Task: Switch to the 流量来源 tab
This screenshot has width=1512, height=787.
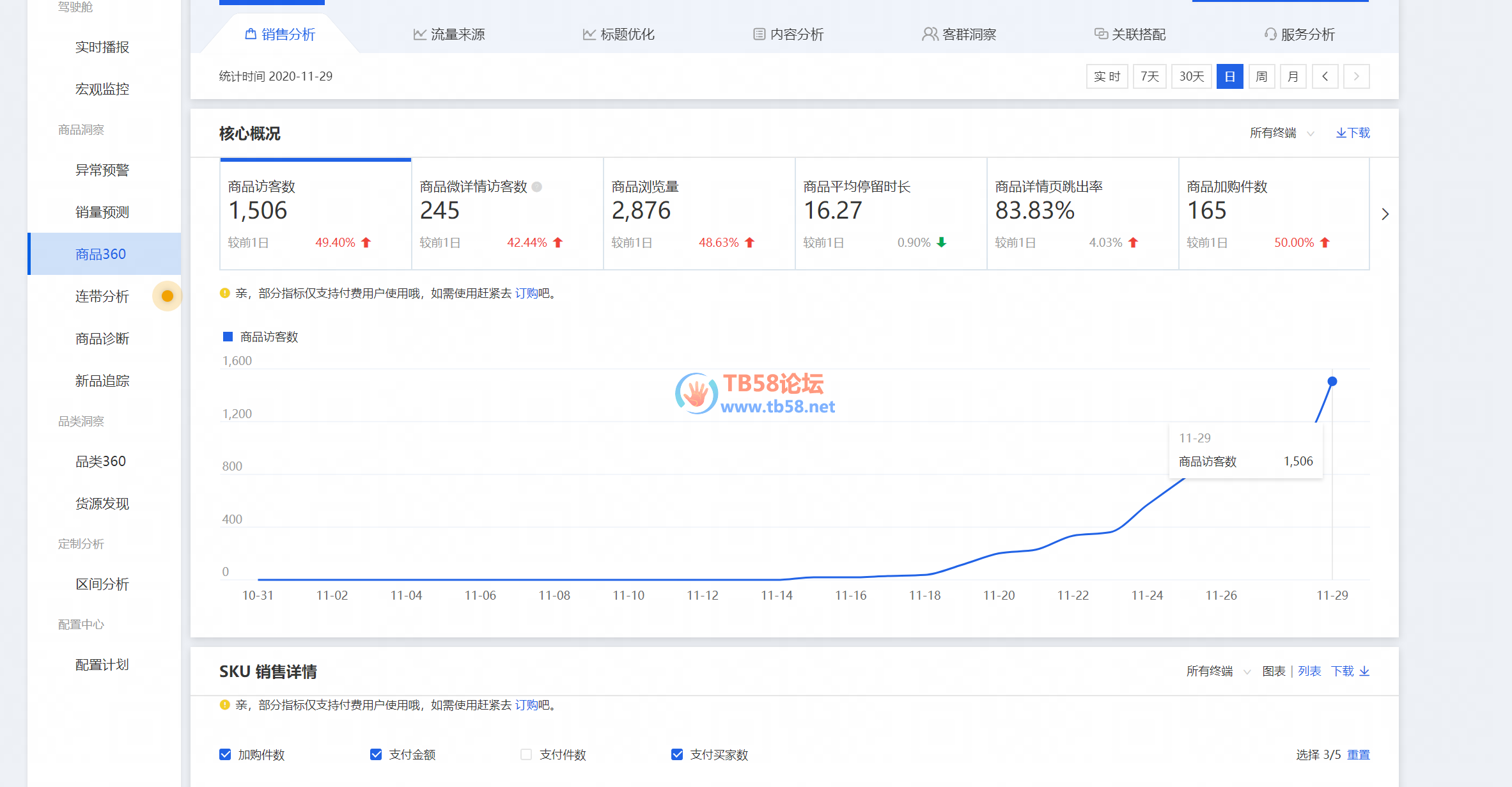Action: (449, 35)
